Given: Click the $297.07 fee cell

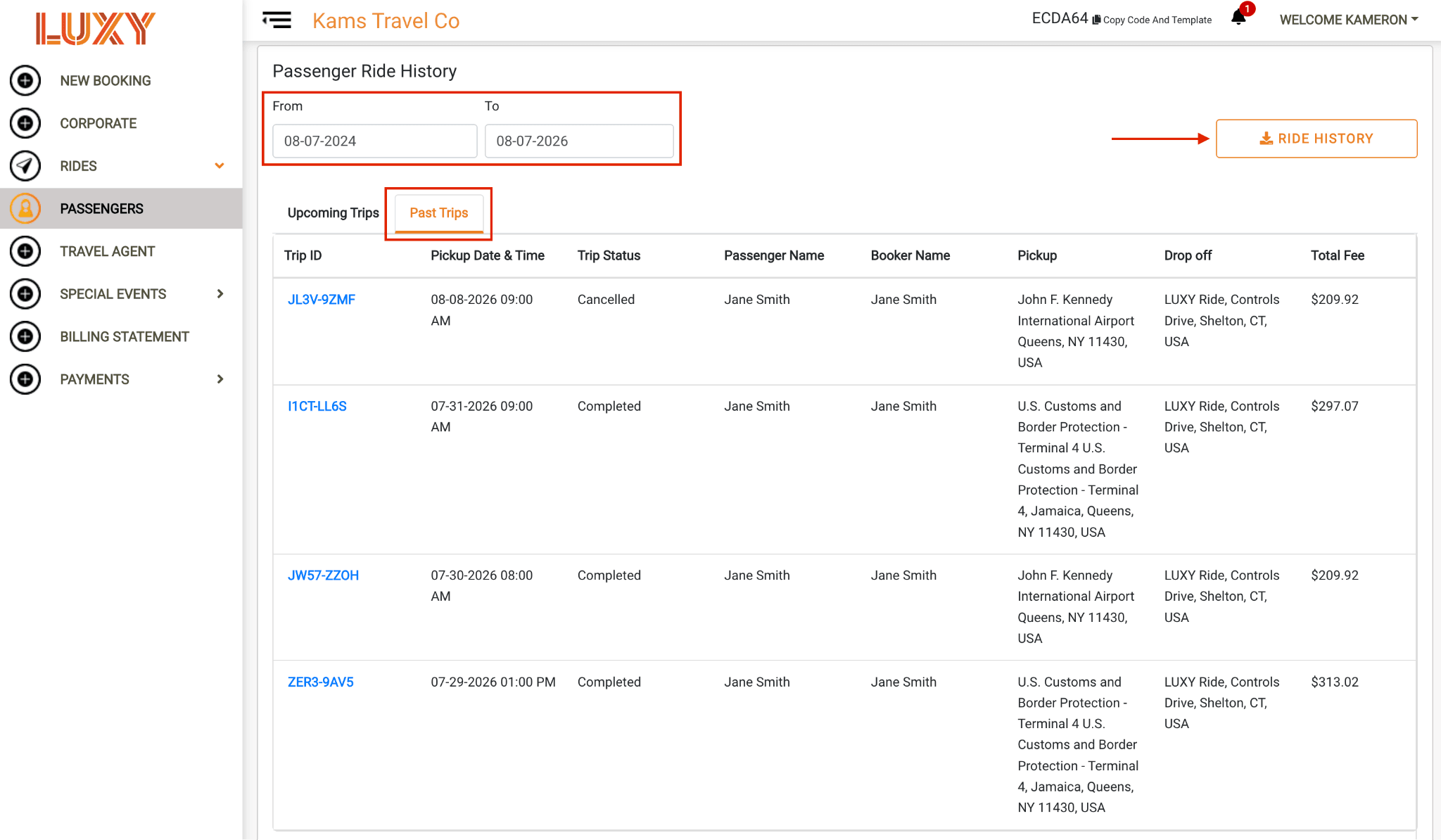Looking at the screenshot, I should [1335, 406].
